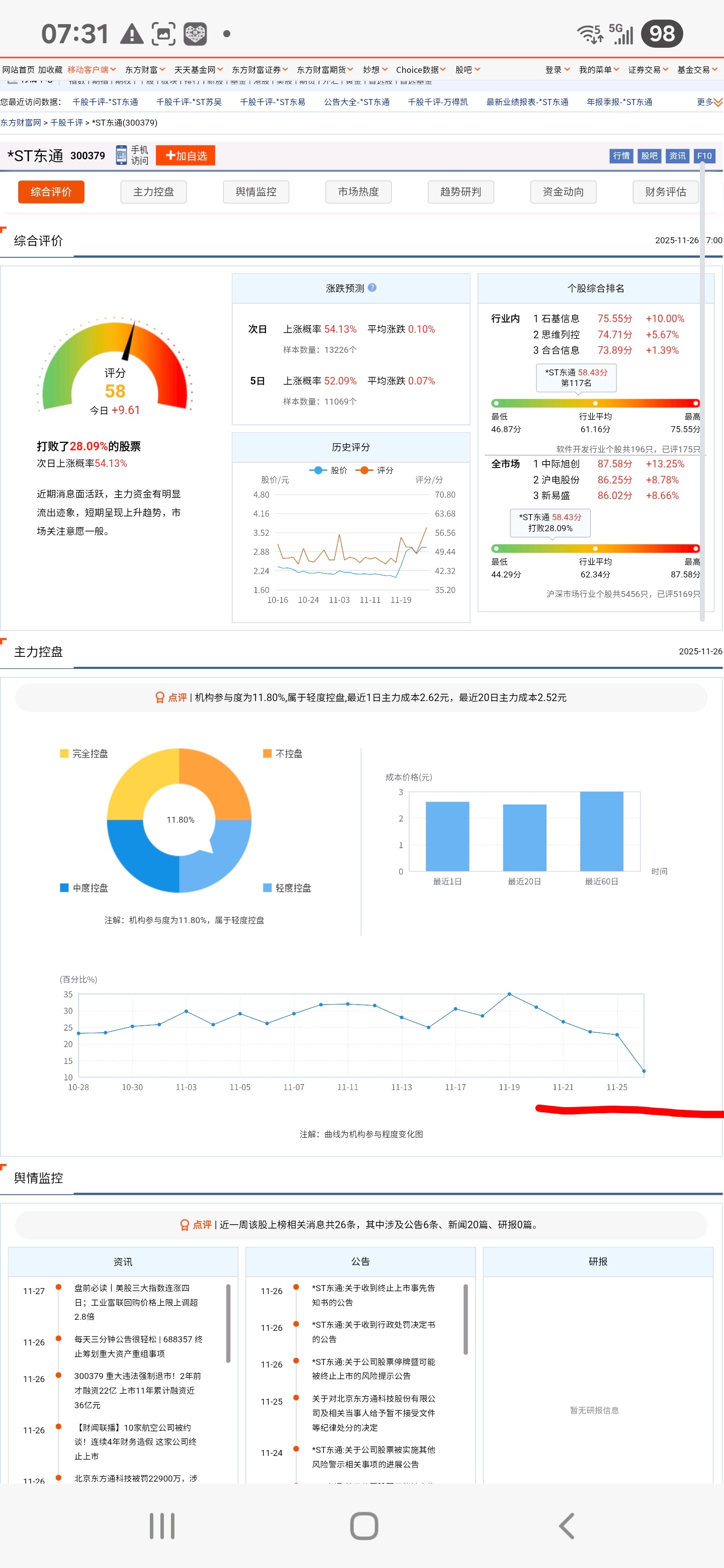Switch to 市场热度 tab
724x1568 pixels.
click(x=358, y=192)
